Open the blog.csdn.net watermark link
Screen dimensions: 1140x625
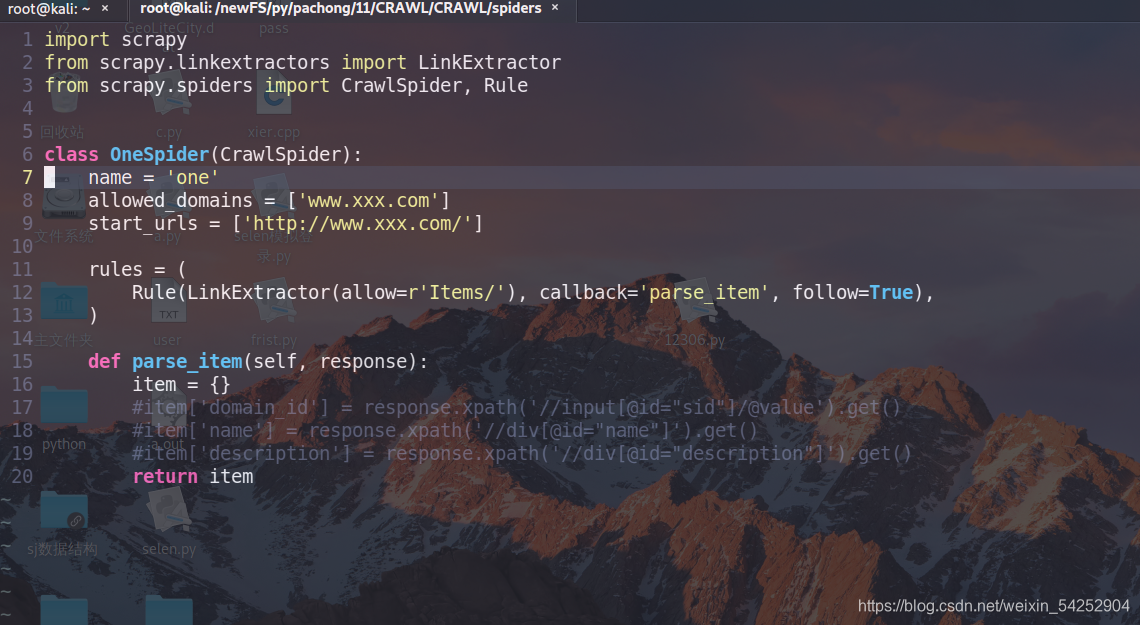pos(993,605)
